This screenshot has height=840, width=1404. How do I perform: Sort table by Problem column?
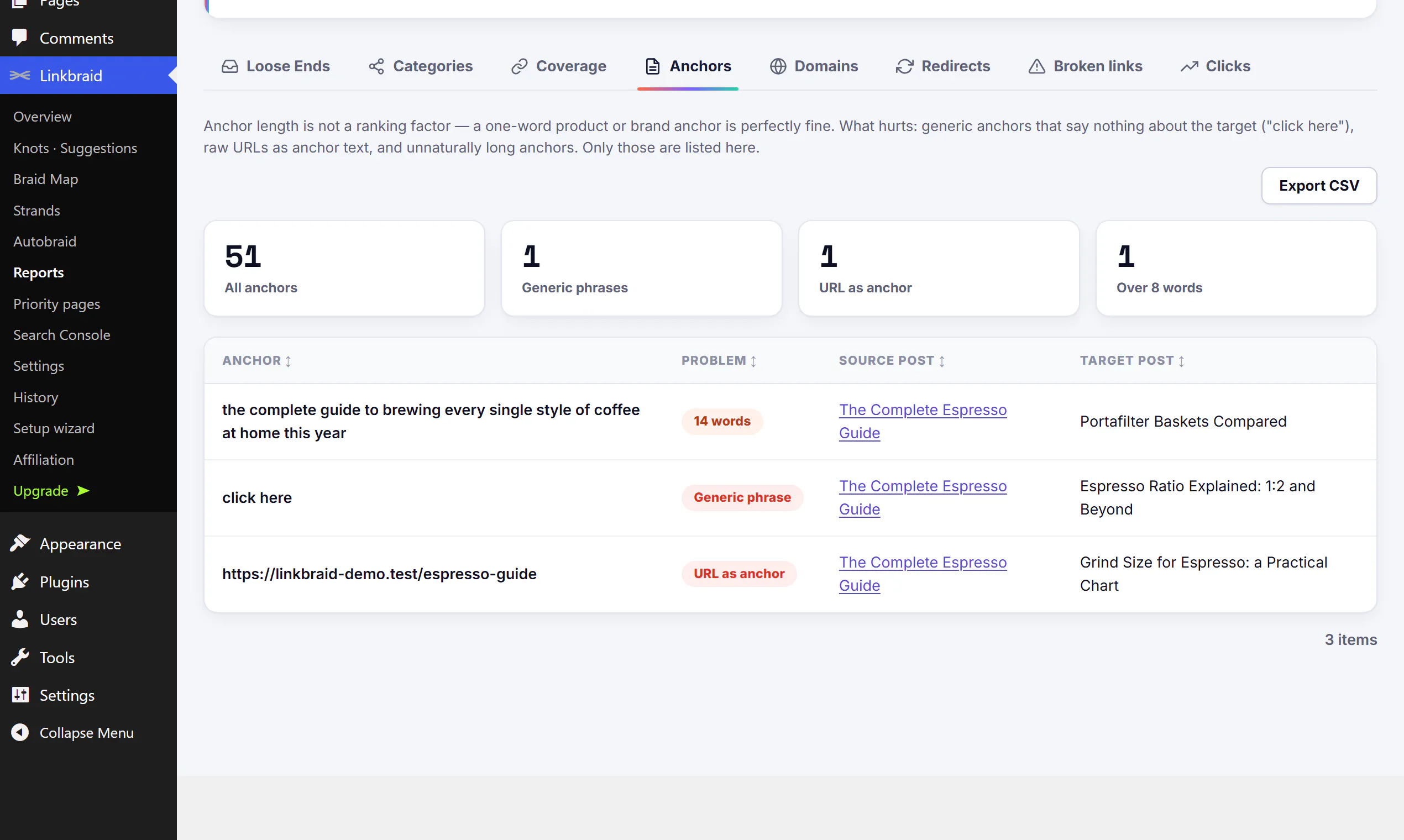click(719, 360)
